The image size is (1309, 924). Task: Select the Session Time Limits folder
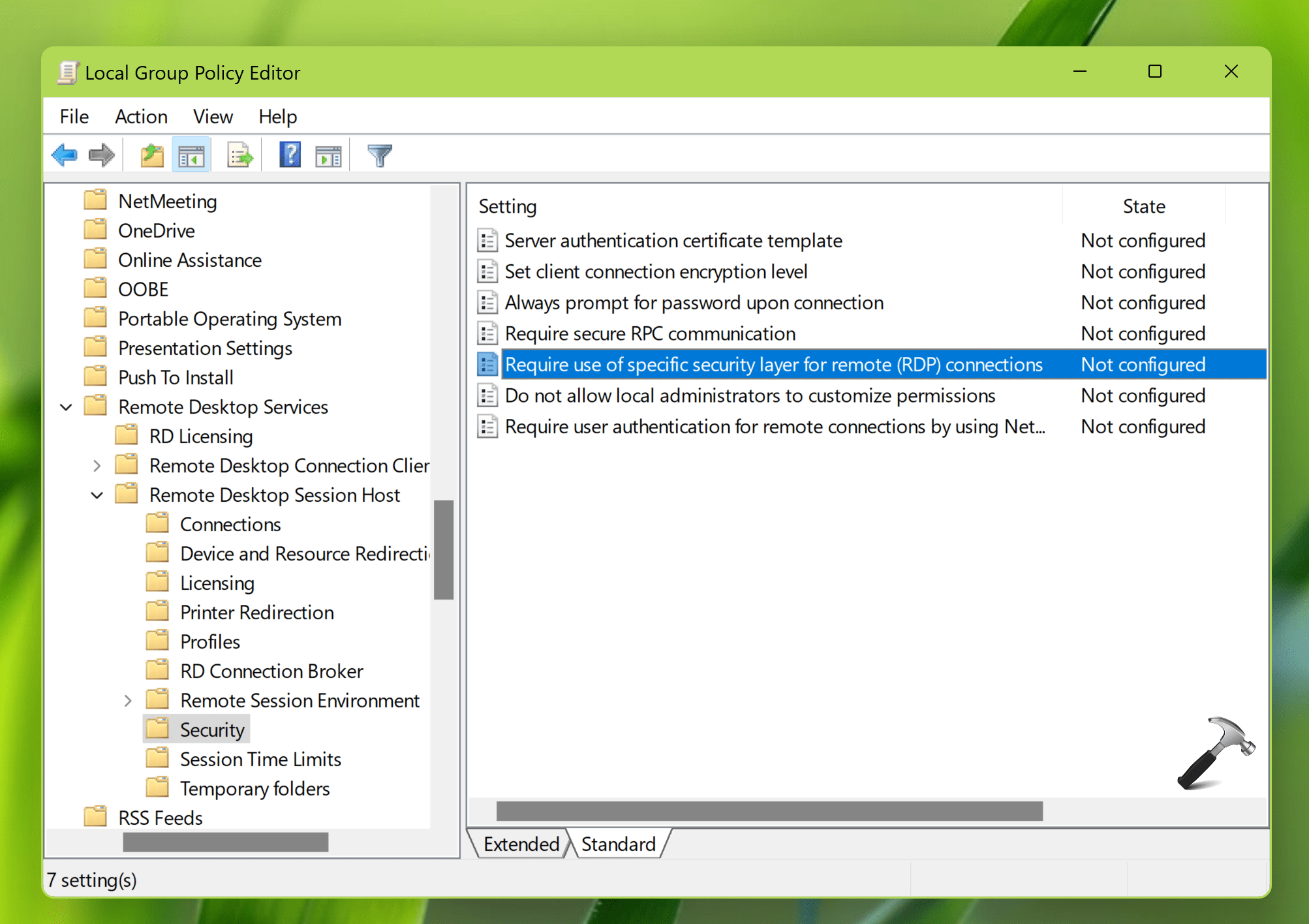(x=260, y=760)
